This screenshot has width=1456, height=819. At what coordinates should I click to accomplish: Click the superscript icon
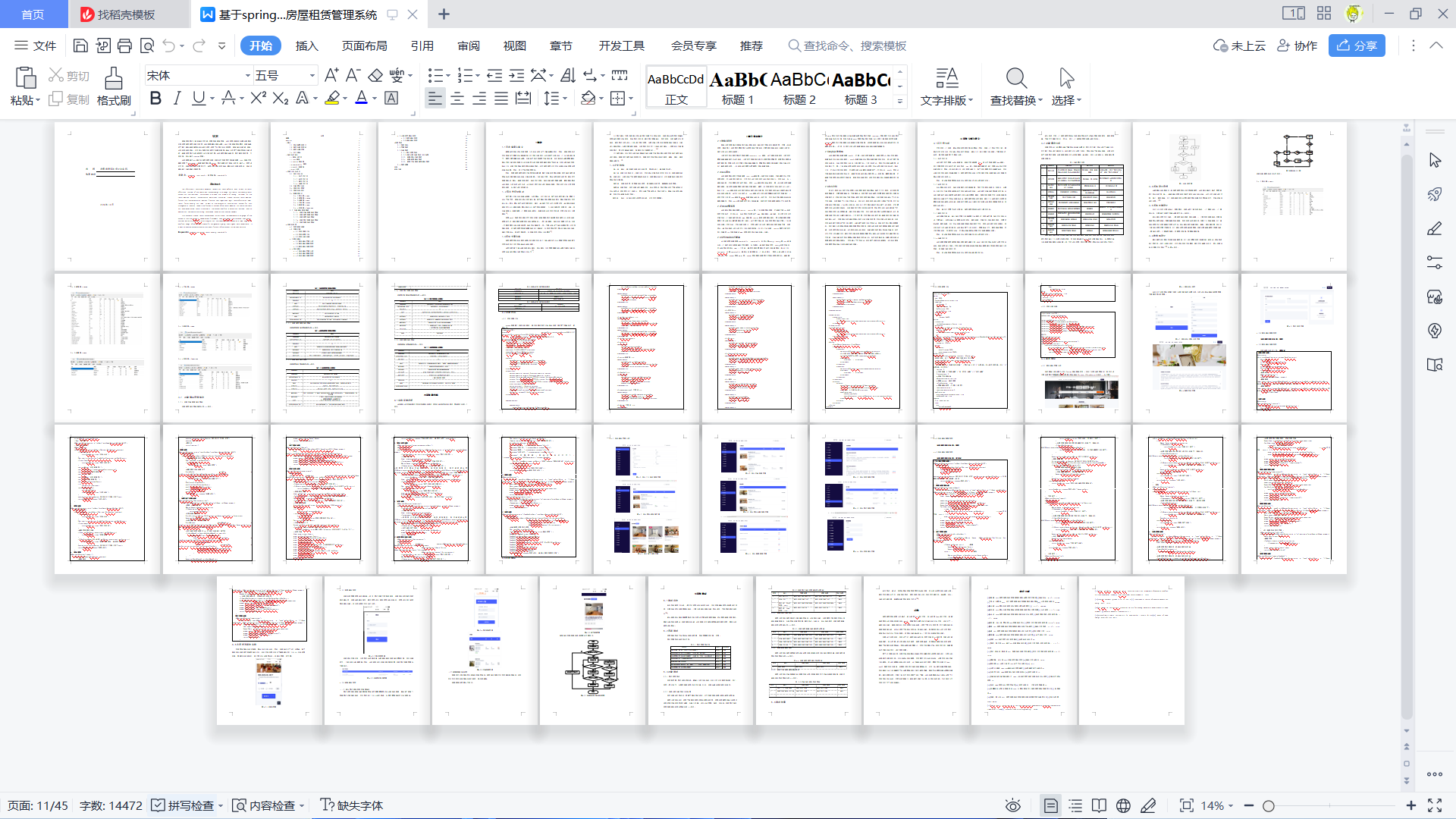tap(258, 99)
